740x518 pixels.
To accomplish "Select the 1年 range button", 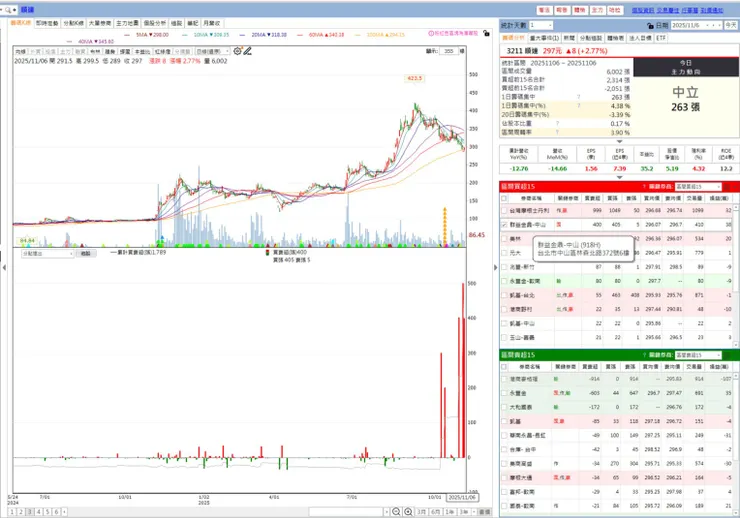I will (x=449, y=512).
